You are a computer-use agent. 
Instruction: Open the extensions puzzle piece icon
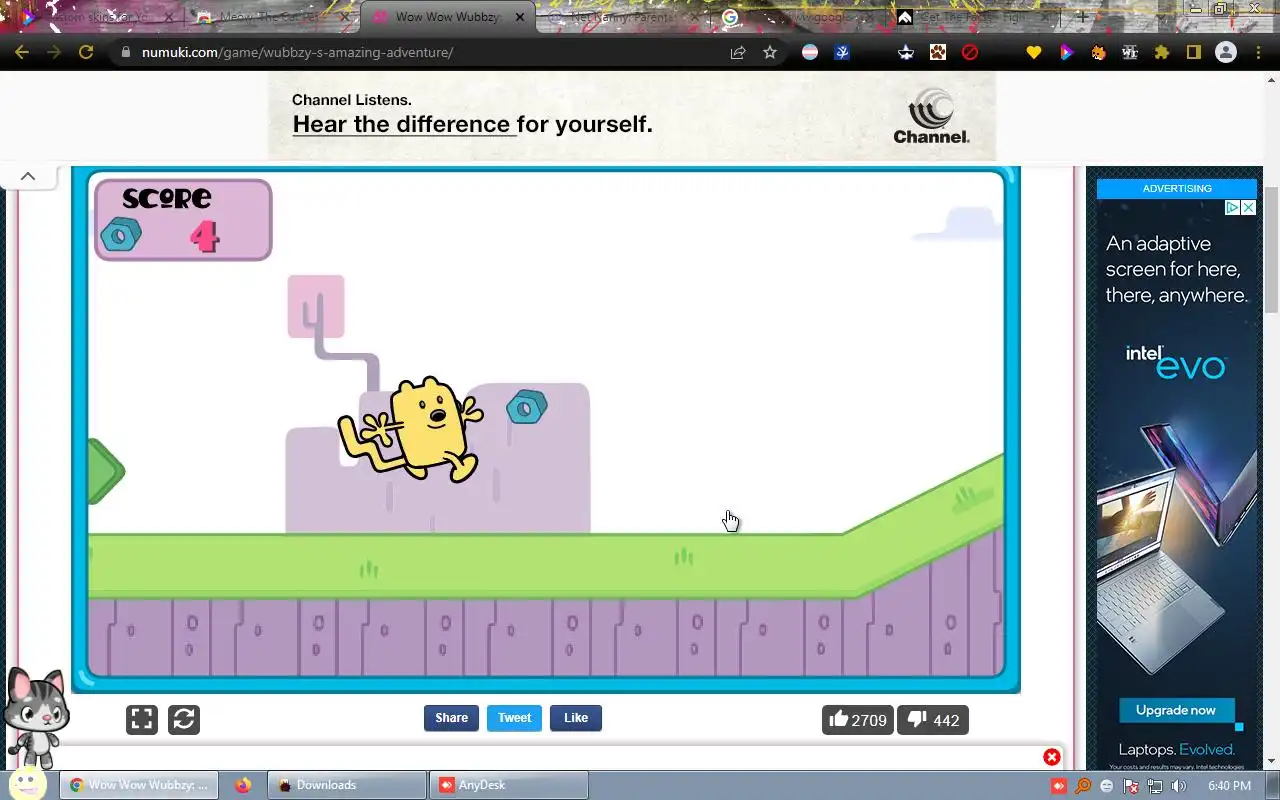tap(1162, 52)
